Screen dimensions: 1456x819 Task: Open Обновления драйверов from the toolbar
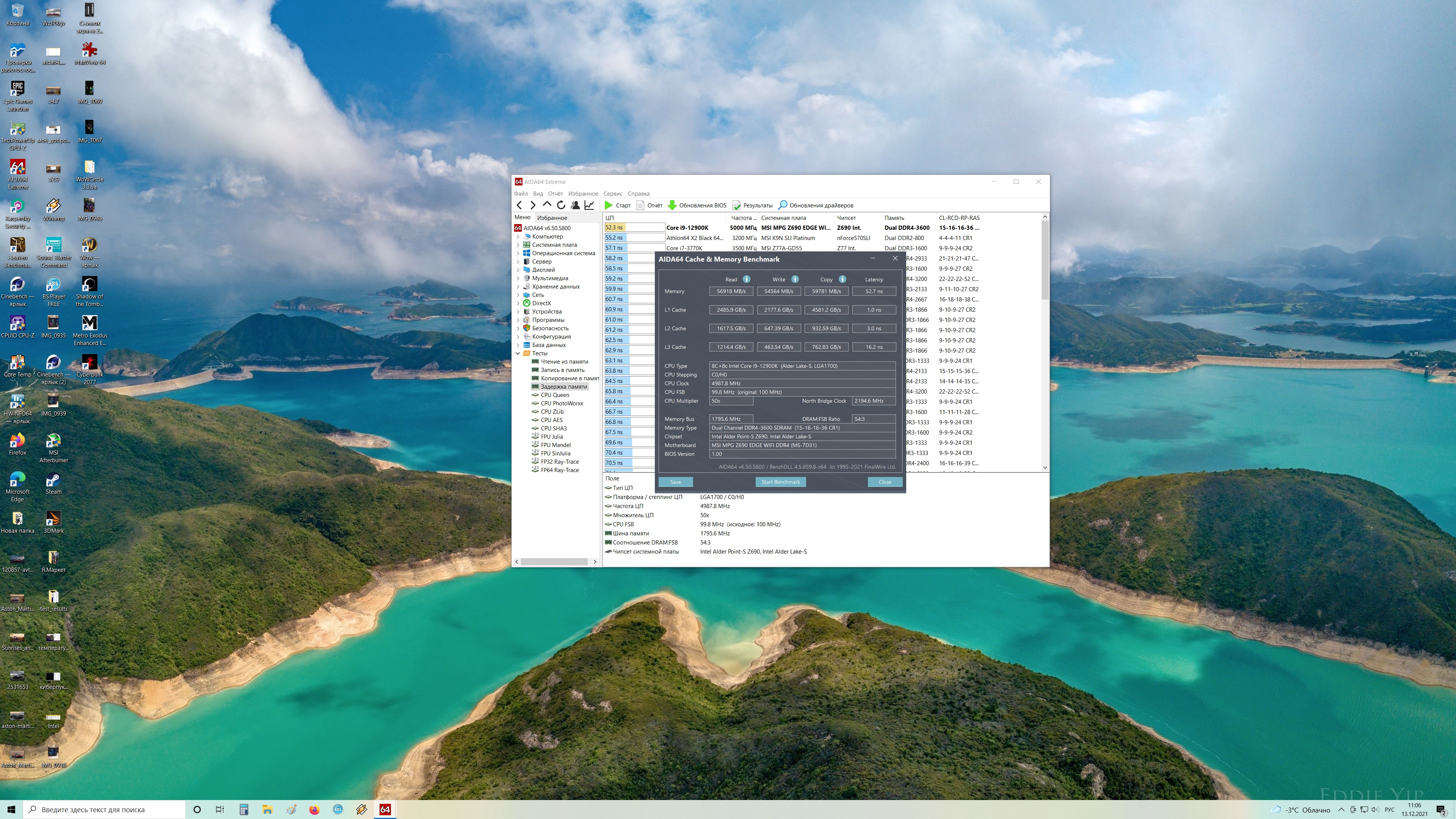point(816,205)
